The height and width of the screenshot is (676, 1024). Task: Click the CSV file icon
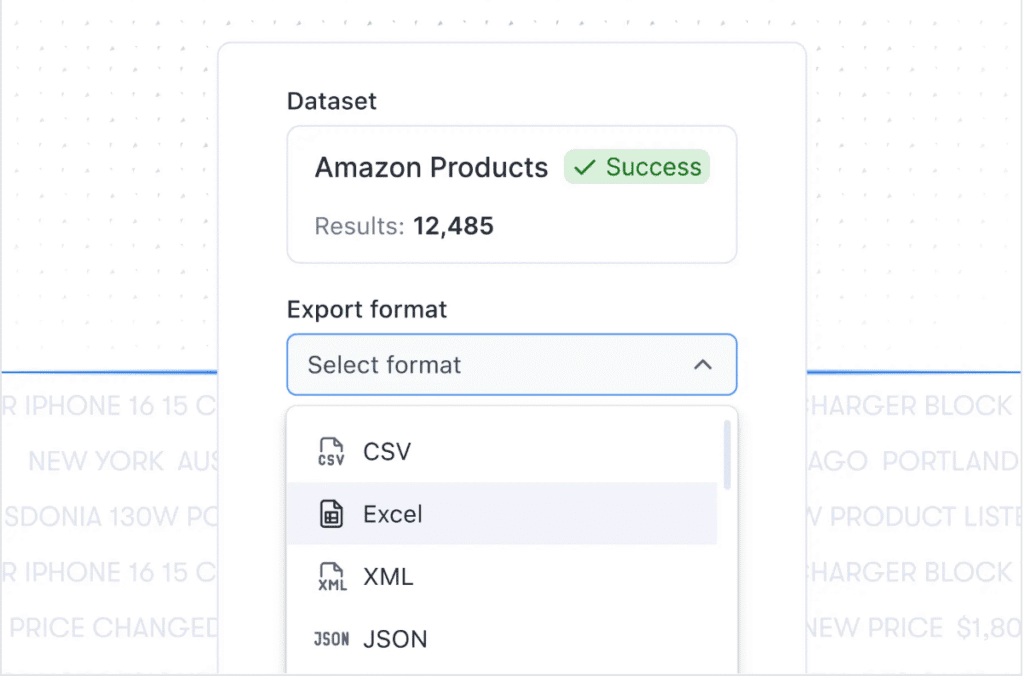click(331, 451)
